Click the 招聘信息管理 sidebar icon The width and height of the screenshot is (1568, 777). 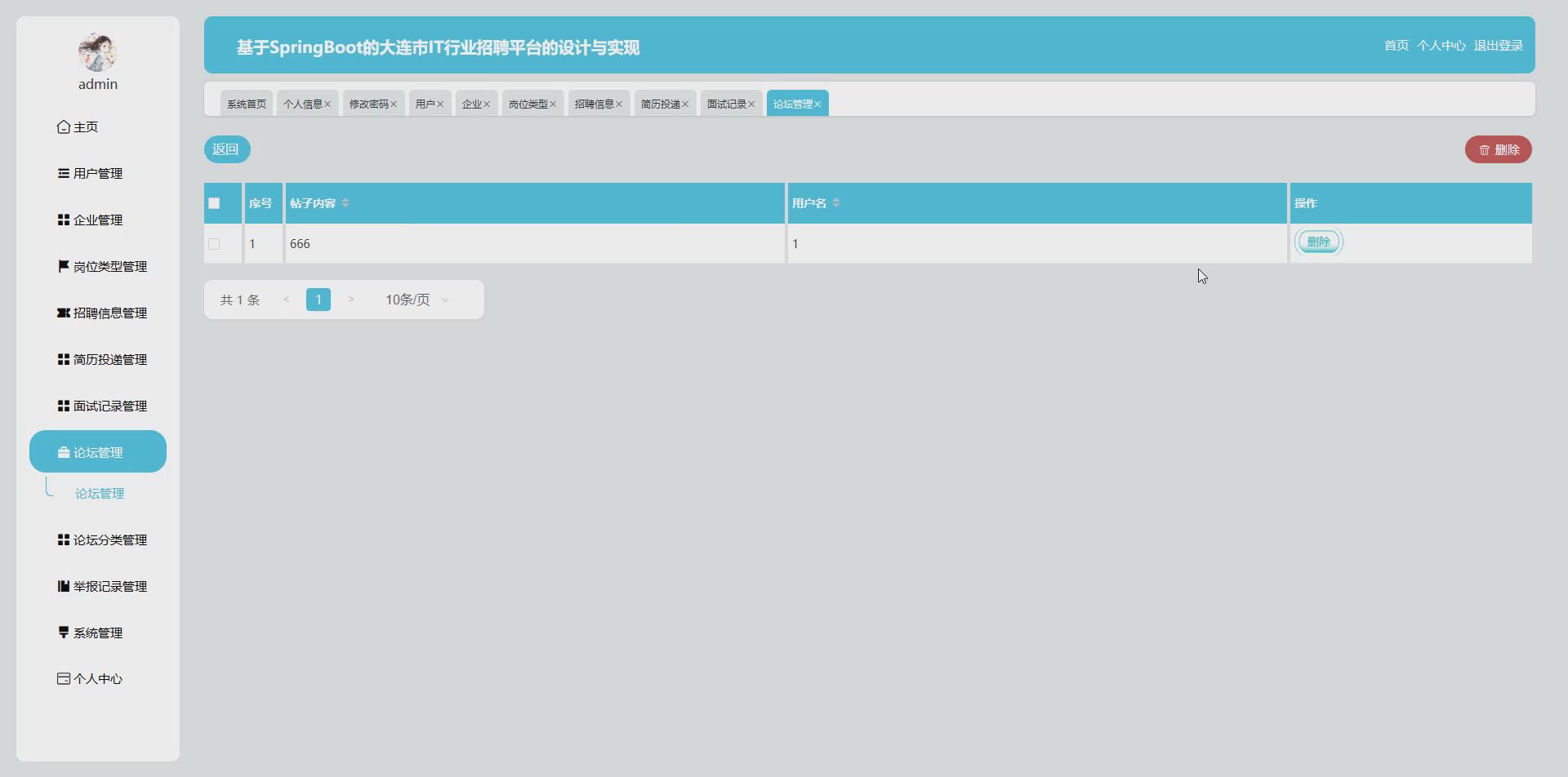[x=63, y=313]
